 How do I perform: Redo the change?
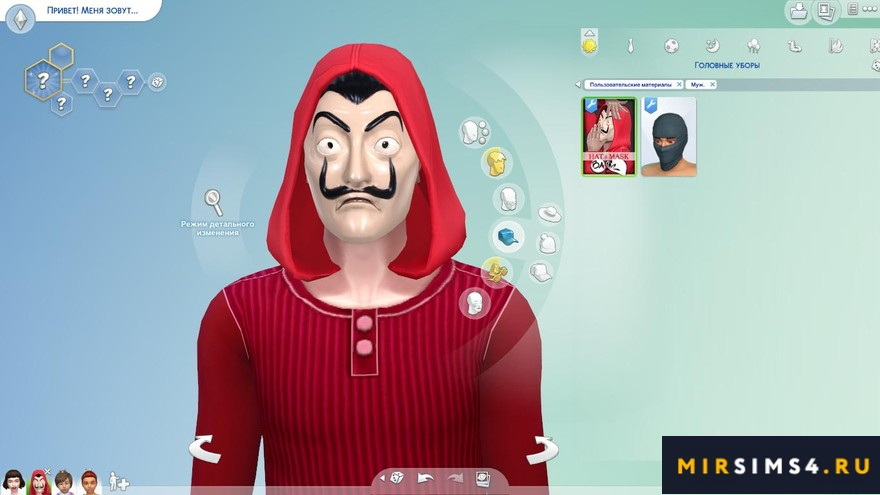coord(455,479)
